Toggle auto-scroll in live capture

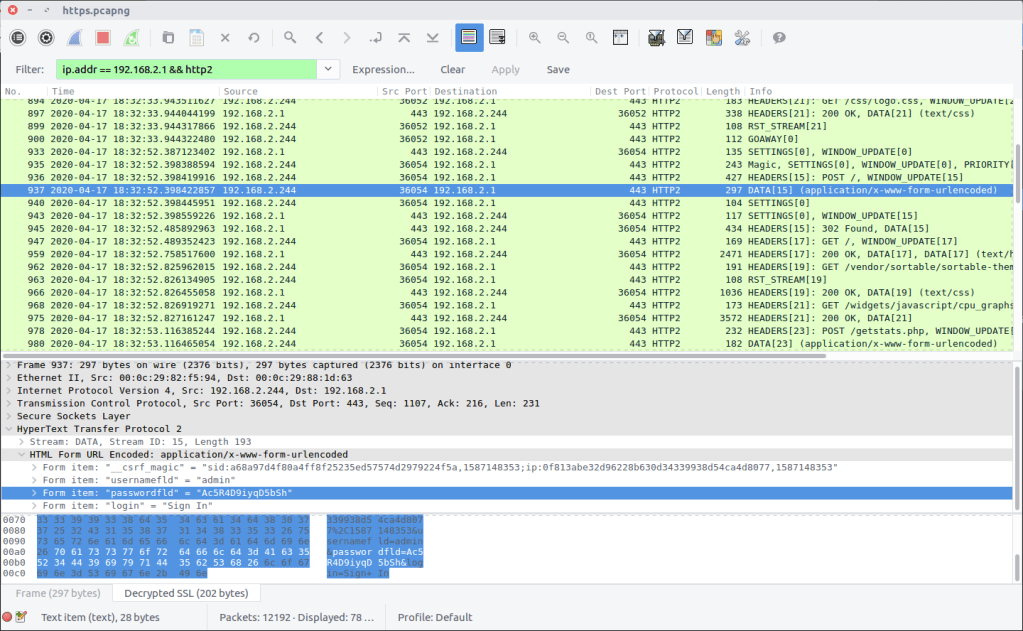(497, 38)
